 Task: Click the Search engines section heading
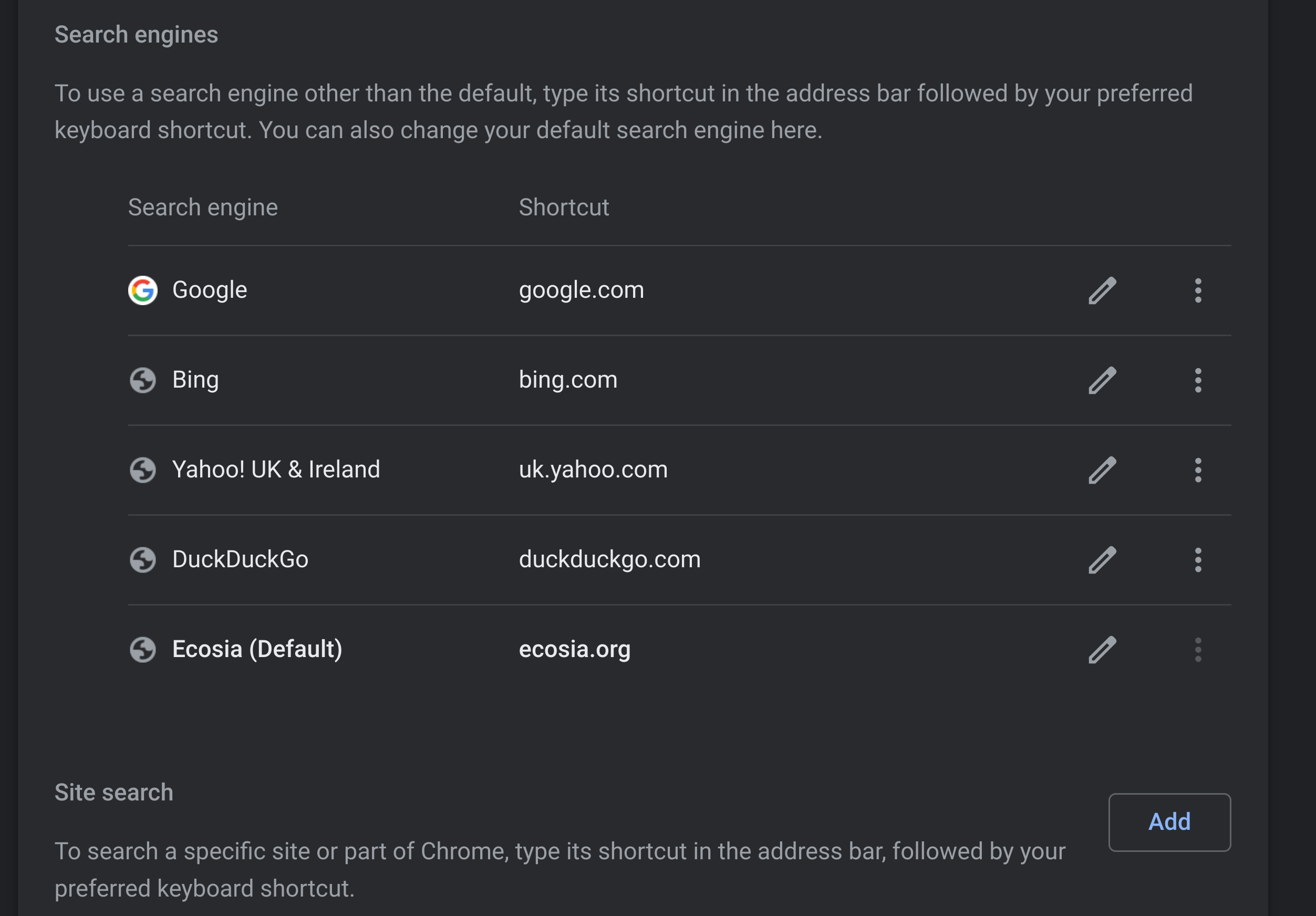click(x=137, y=35)
